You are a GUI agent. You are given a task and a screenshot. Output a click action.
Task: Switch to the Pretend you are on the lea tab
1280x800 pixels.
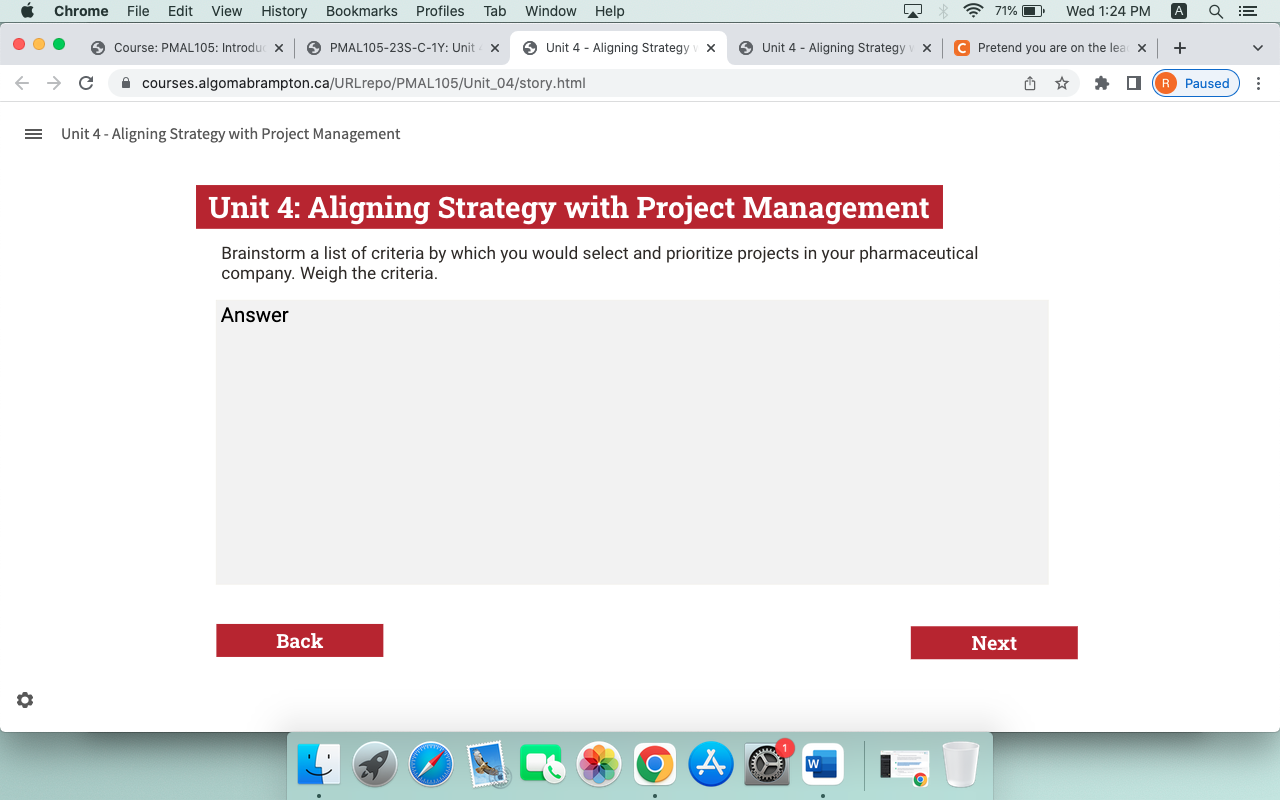pyautogui.click(x=1050, y=48)
